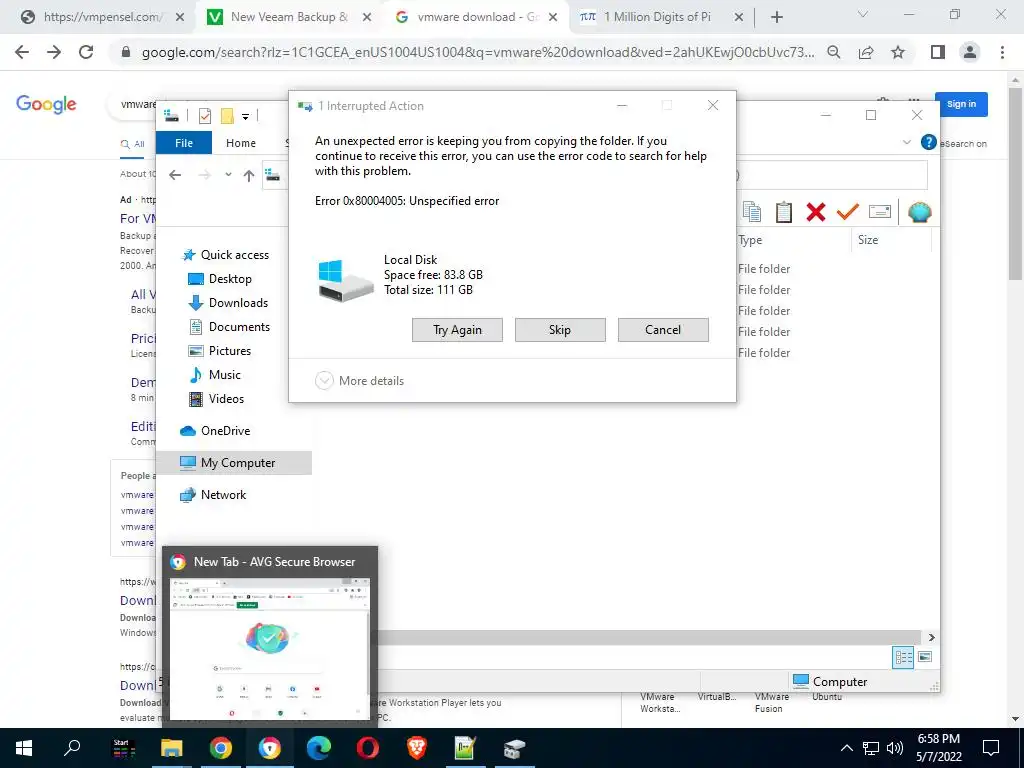Open recent locations dropdown in Explorer
This screenshot has height=768, width=1024.
pyautogui.click(x=228, y=175)
